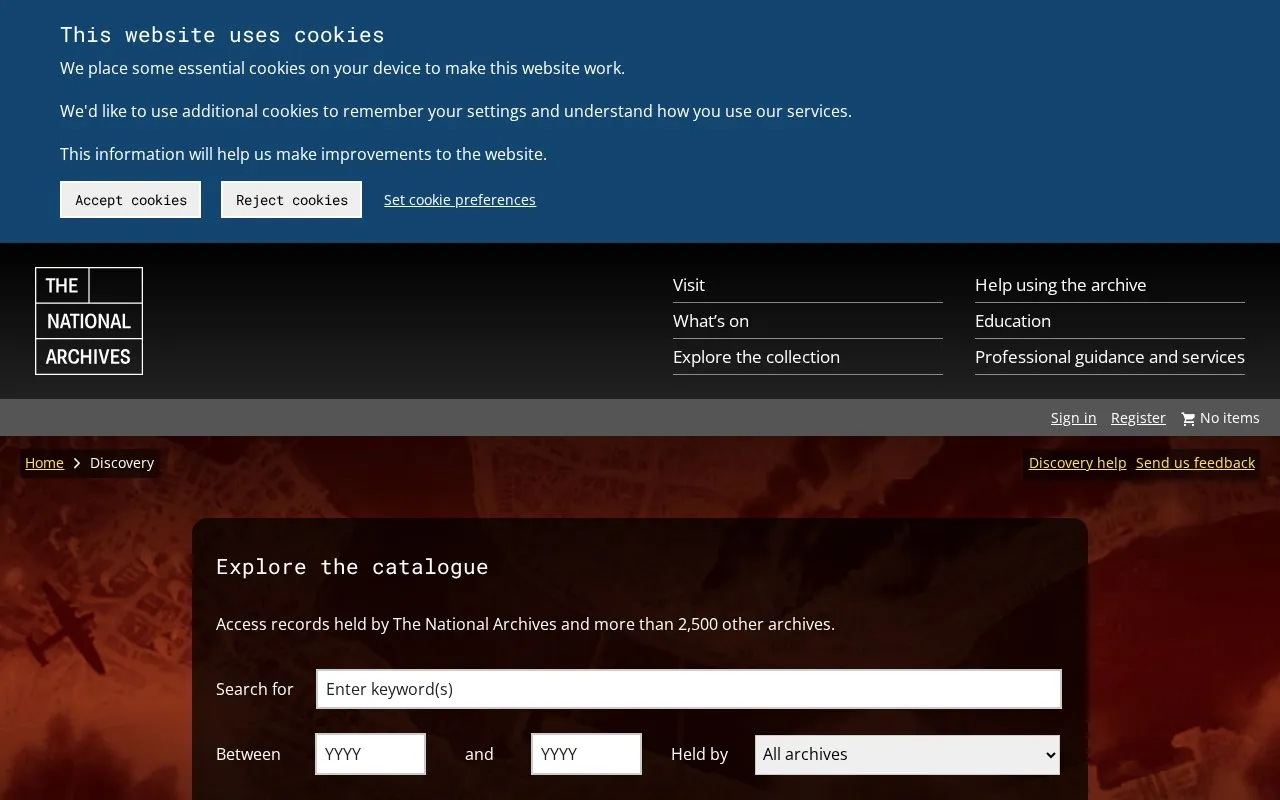
Task: Accept cookies button
Action: [x=130, y=199]
